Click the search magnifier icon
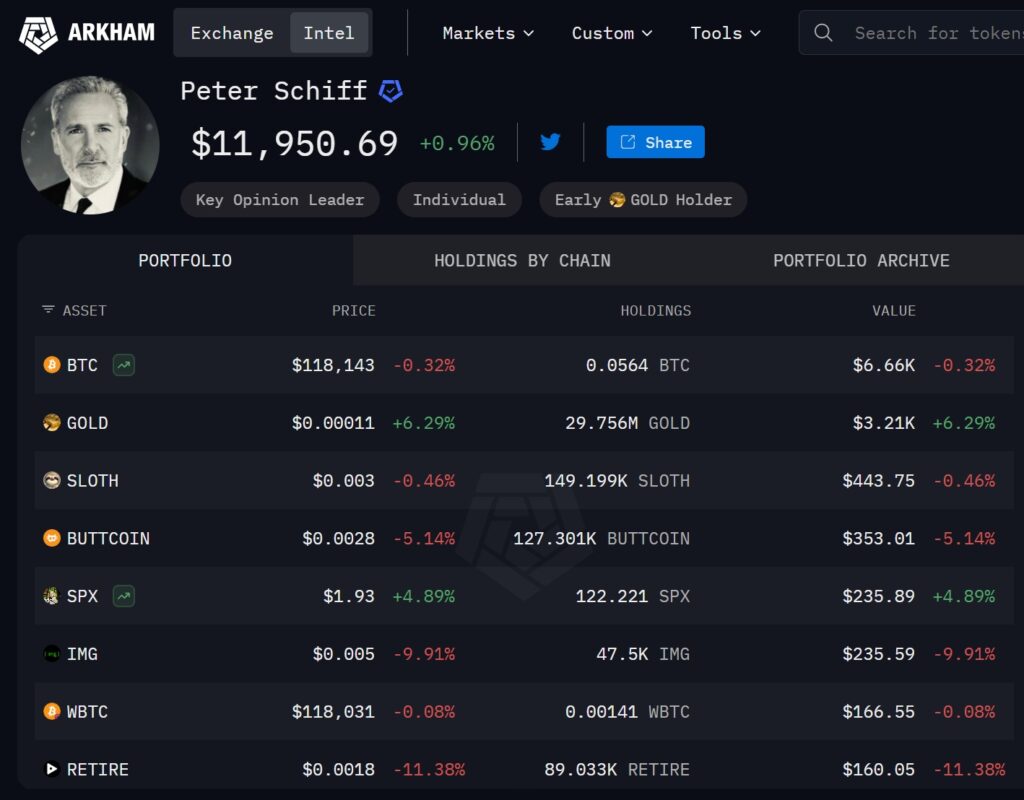1024x800 pixels. (823, 33)
